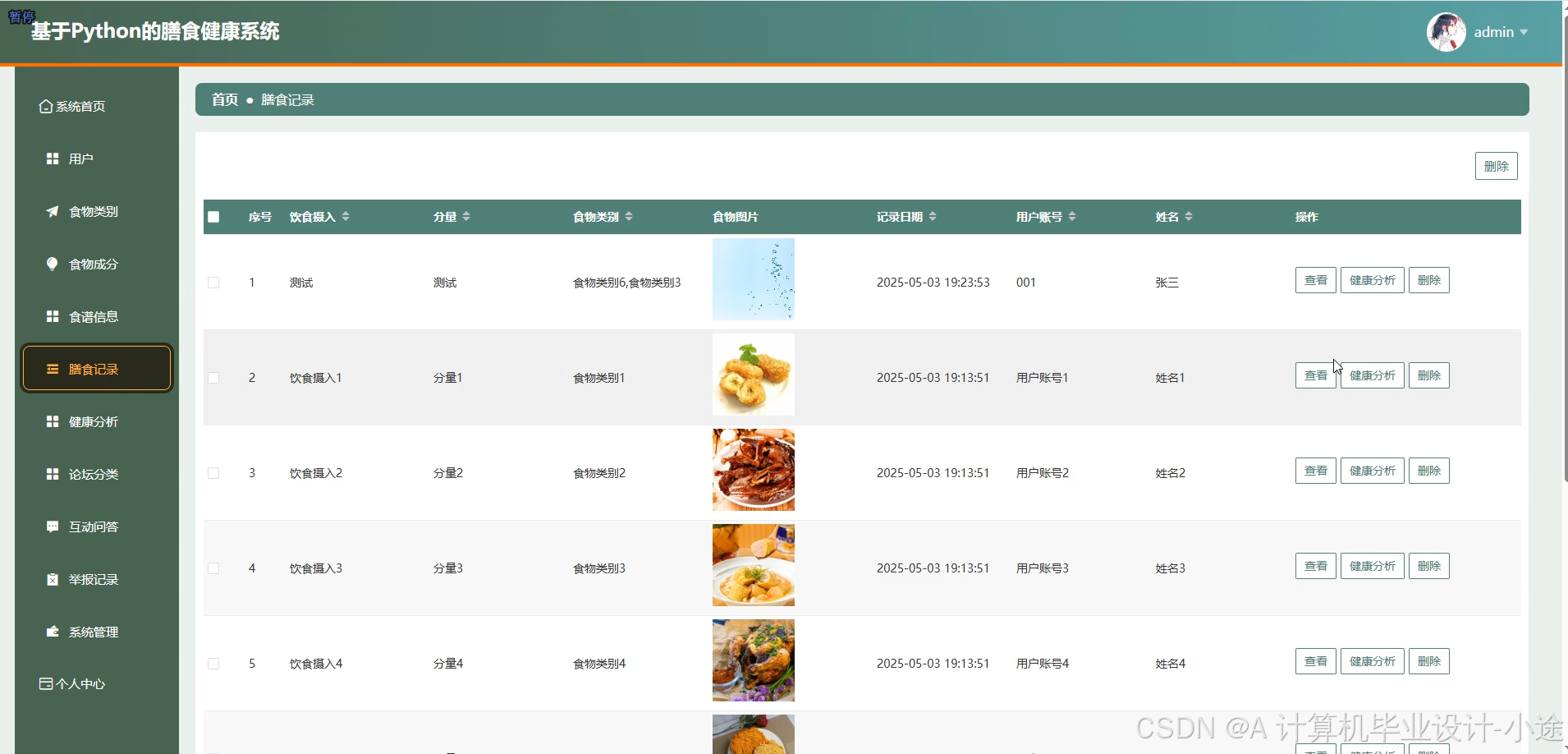Click the grid icon beside 用户
1568x754 pixels.
(53, 159)
